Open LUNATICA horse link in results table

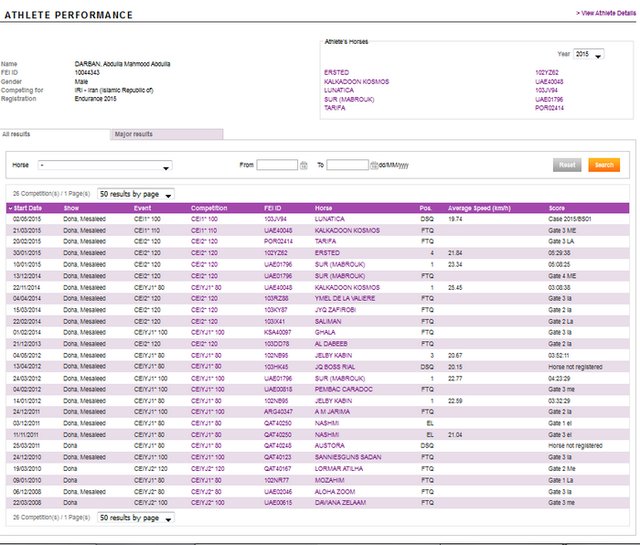tap(329, 219)
